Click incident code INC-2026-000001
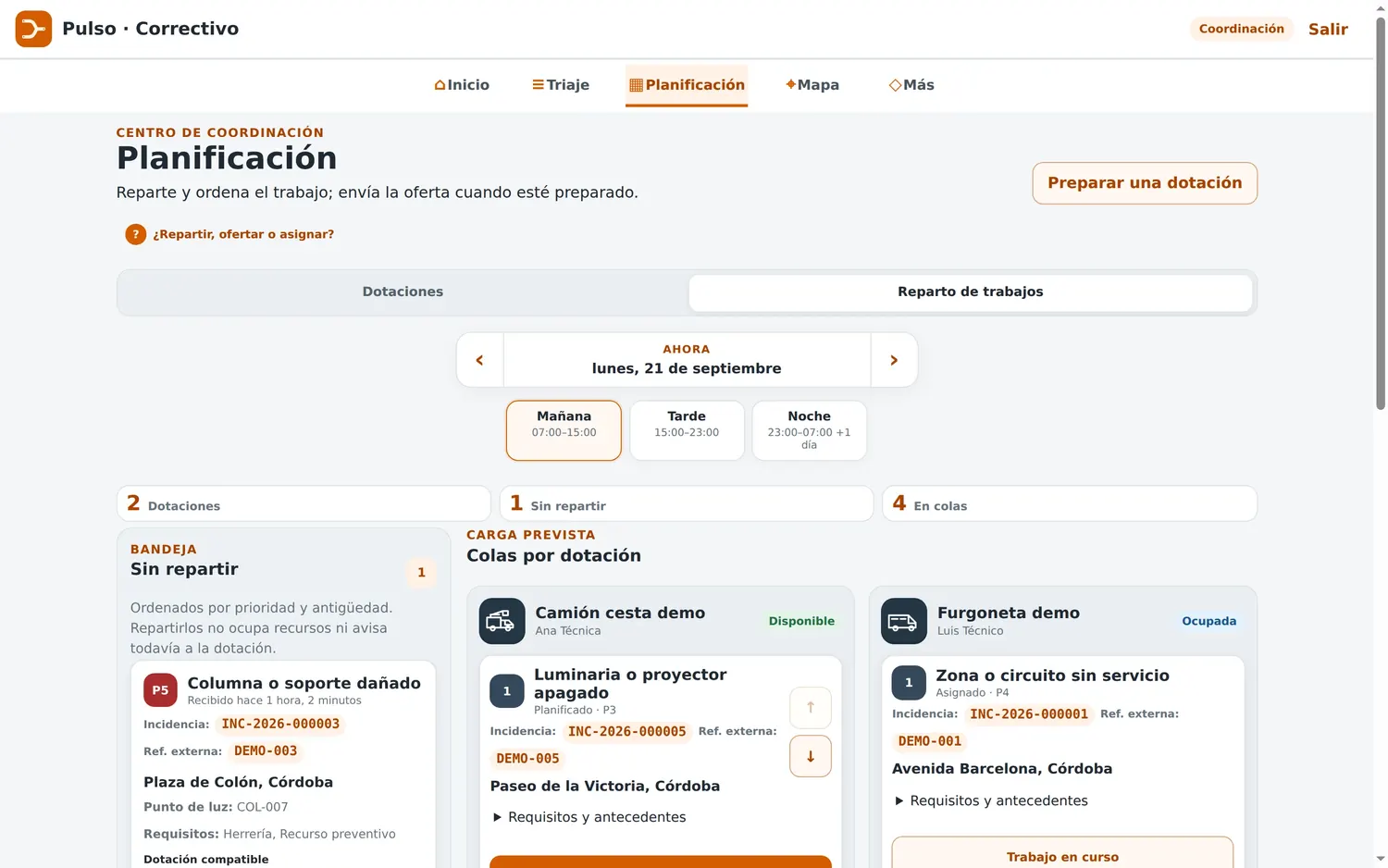This screenshot has height=868, width=1388. (x=1029, y=713)
